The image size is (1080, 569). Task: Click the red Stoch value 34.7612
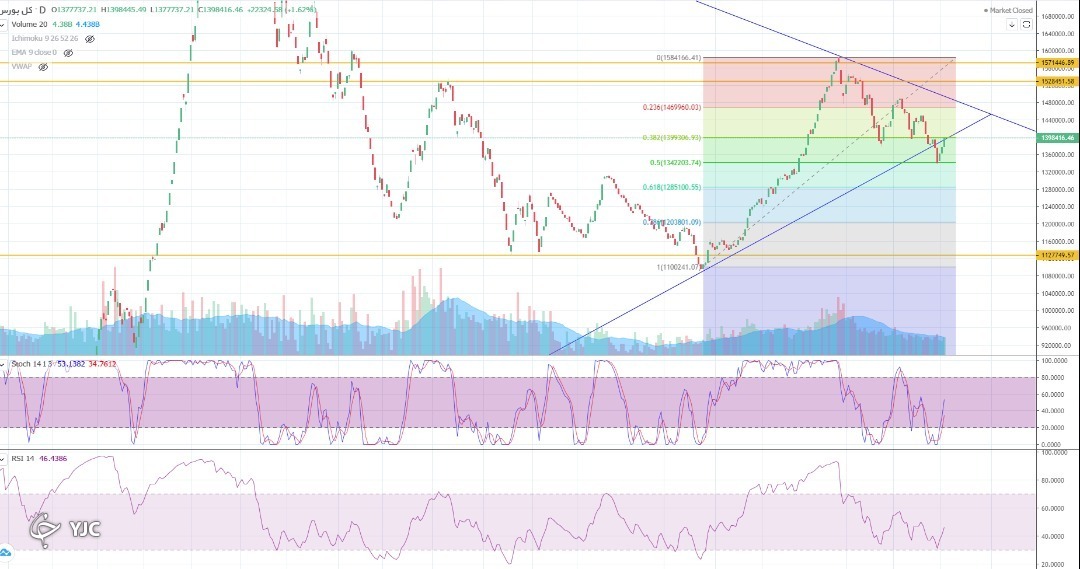(103, 364)
